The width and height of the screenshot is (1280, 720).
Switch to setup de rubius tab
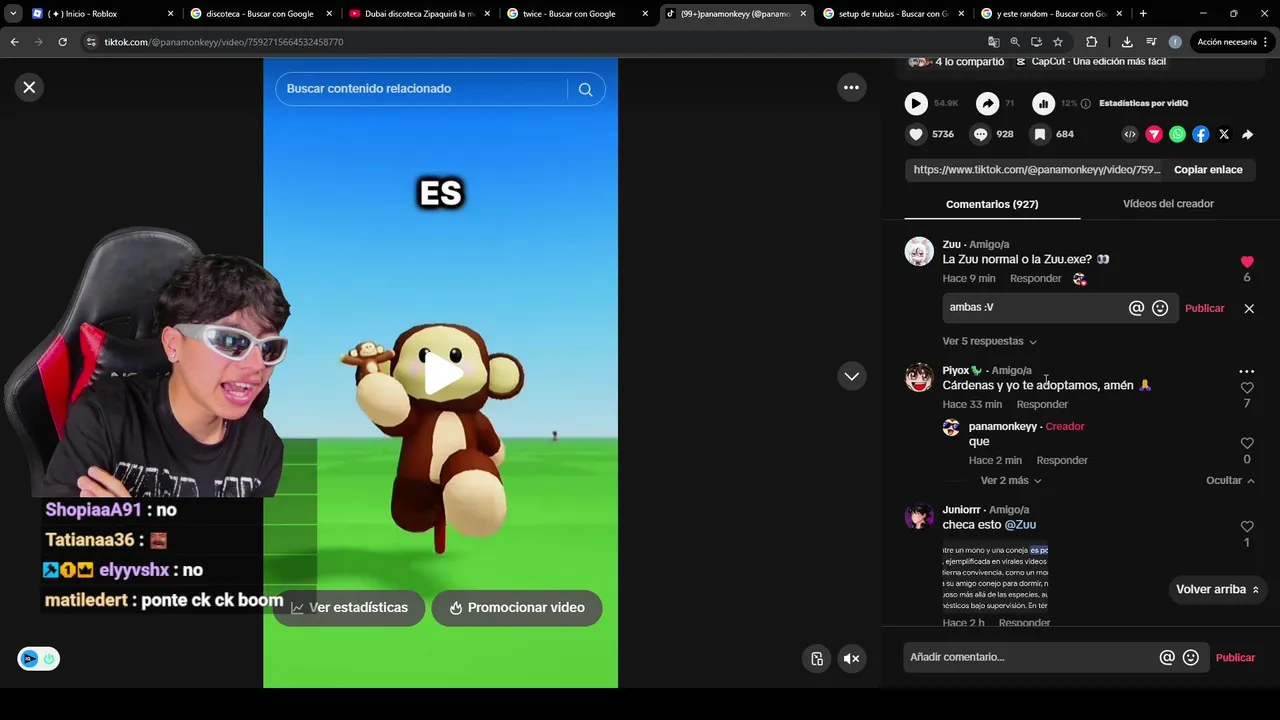point(892,14)
